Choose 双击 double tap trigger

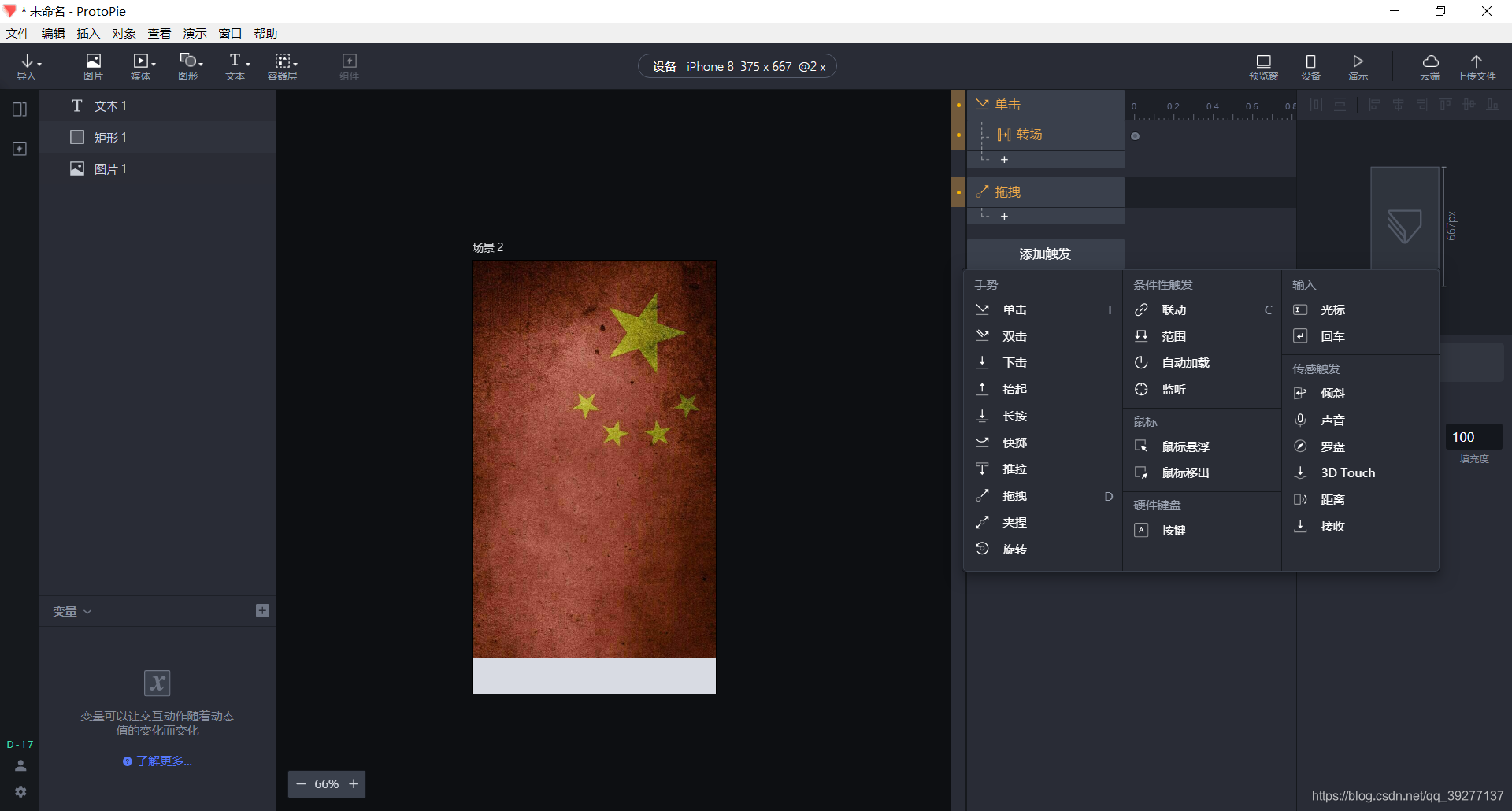(1043, 336)
